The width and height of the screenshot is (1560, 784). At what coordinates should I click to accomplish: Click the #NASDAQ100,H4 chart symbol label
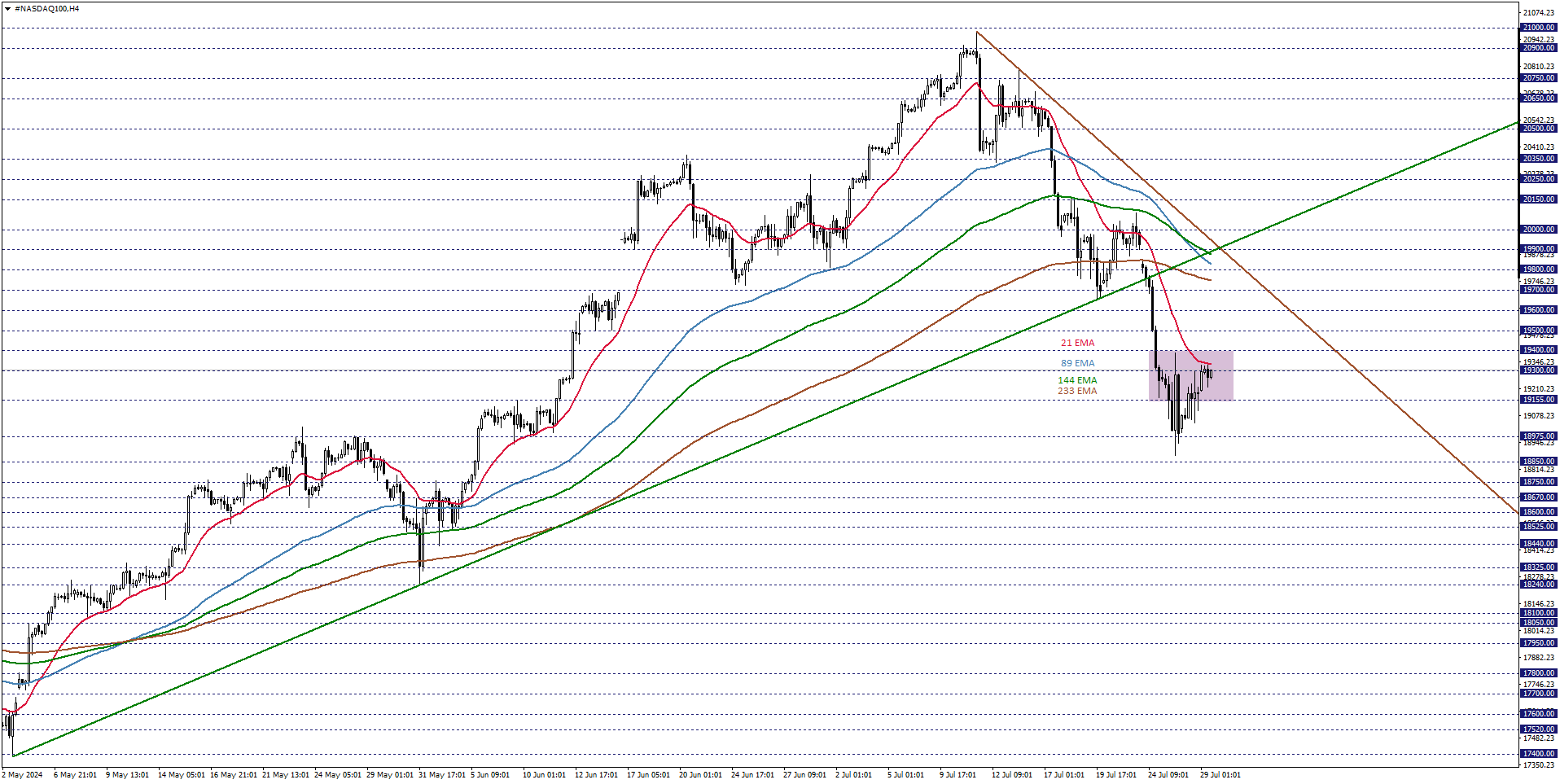(46, 9)
